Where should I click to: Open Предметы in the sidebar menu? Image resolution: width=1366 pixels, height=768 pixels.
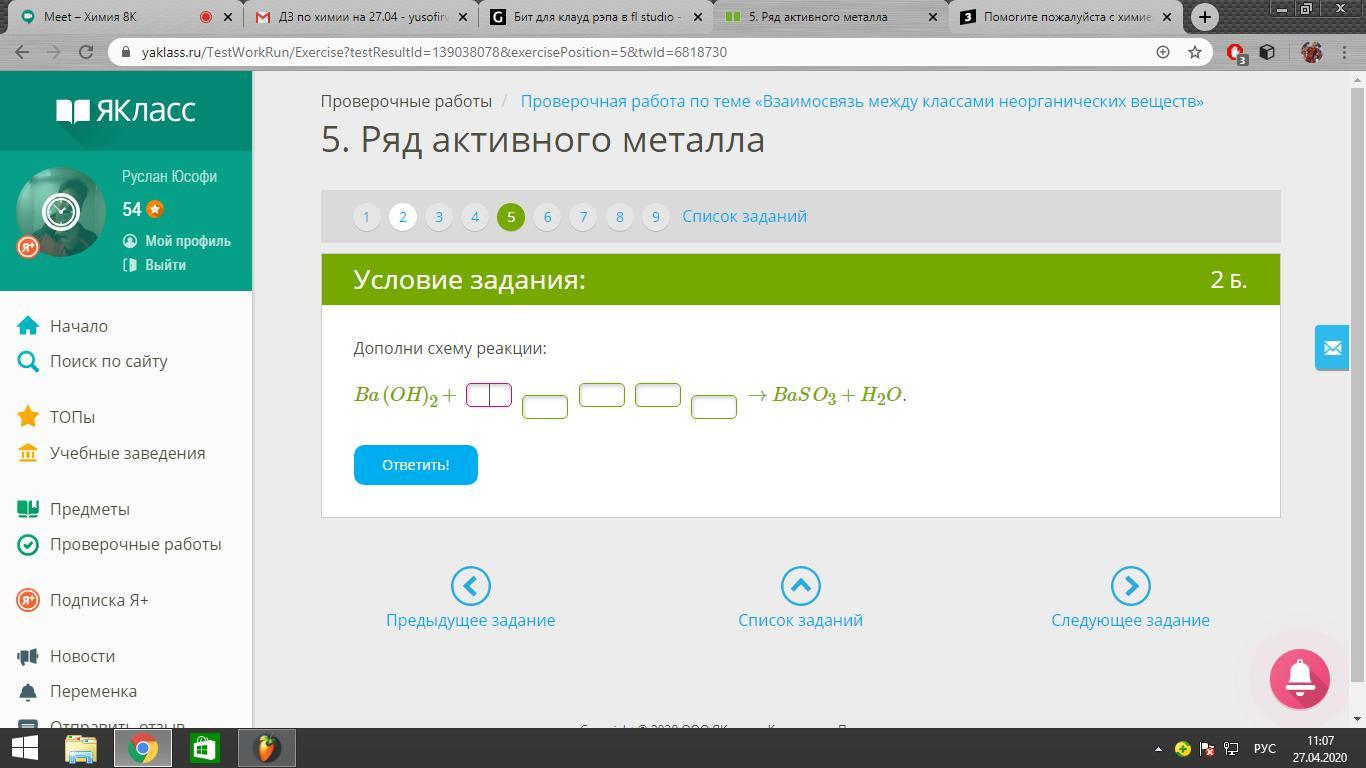pos(89,509)
